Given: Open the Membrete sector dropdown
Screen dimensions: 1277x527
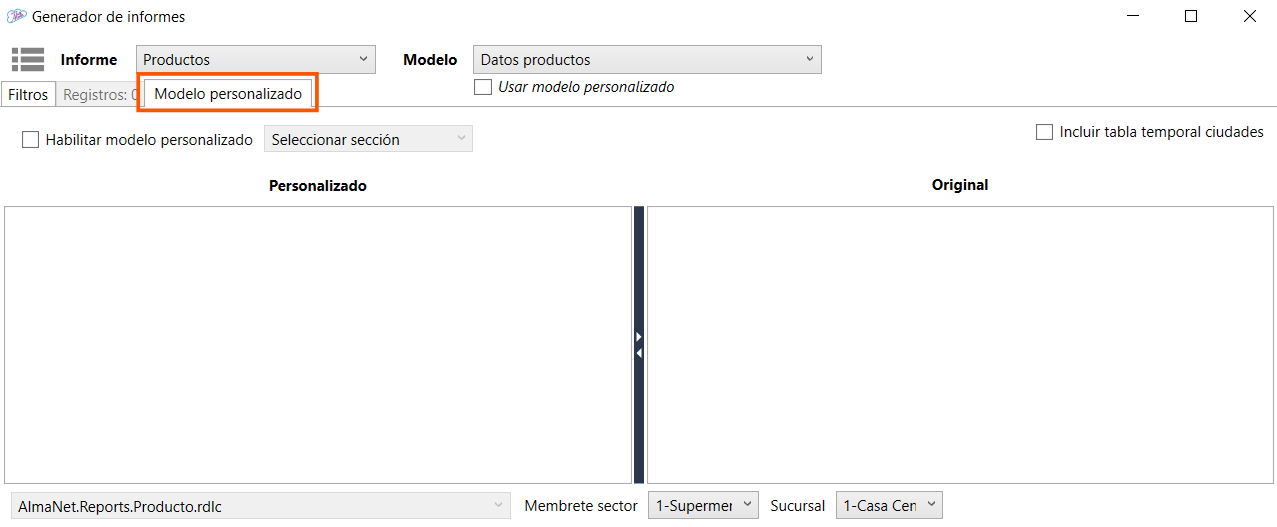Looking at the screenshot, I should click(703, 506).
